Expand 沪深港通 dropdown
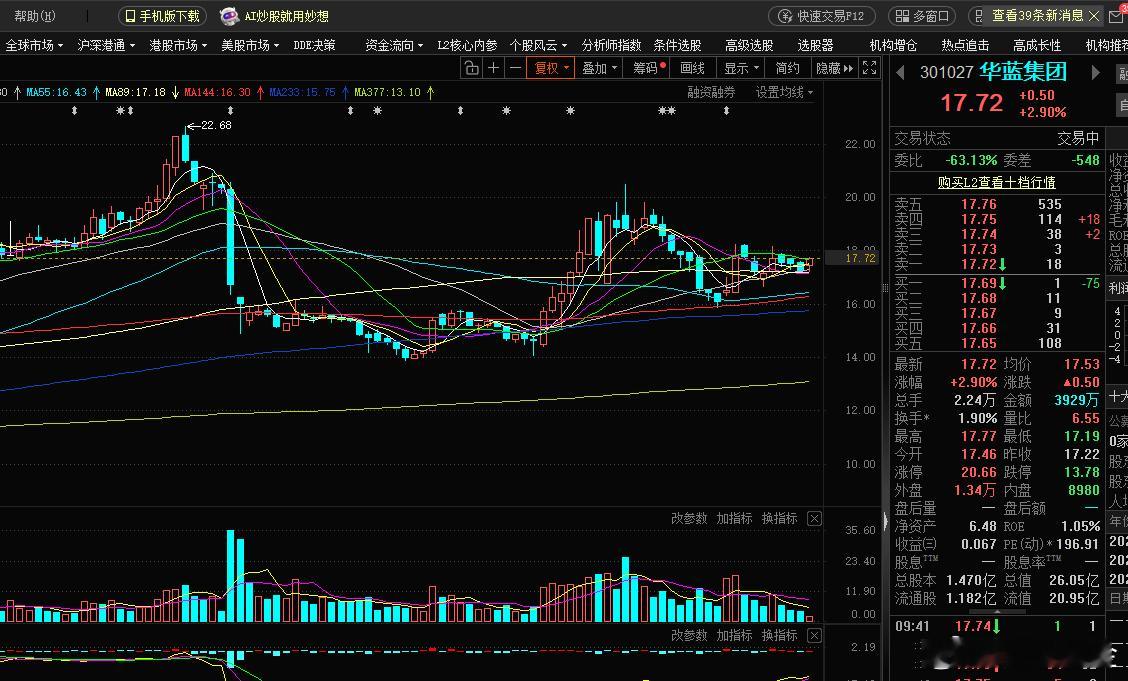This screenshot has height=681, width=1128. coord(106,45)
